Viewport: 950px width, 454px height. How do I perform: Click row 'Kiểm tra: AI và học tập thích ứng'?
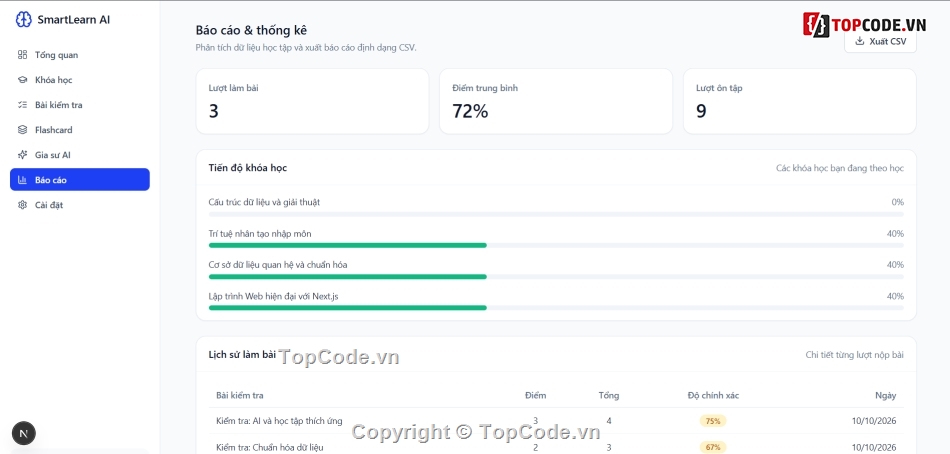click(556, 421)
